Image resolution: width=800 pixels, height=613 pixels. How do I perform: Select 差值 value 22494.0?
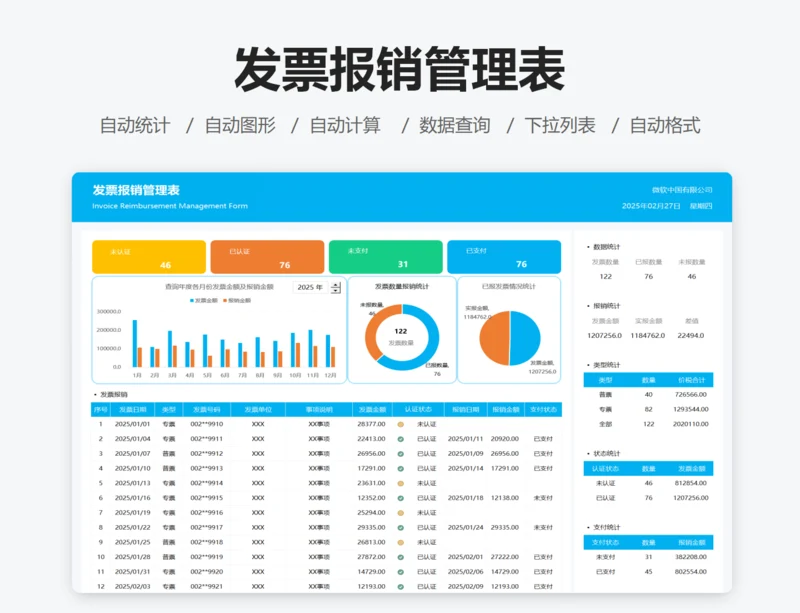click(x=691, y=336)
